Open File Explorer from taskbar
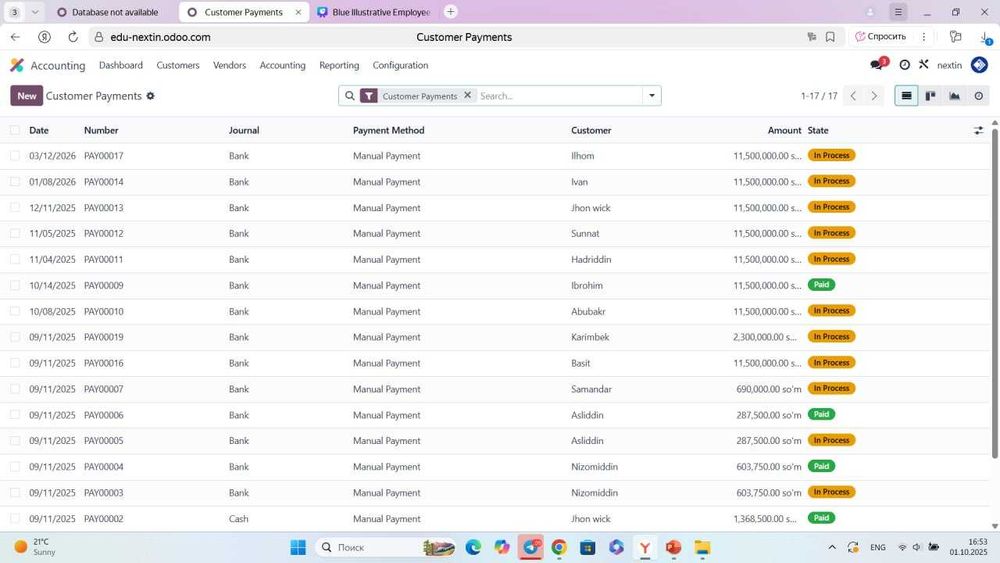Image resolution: width=1000 pixels, height=563 pixels. pos(702,547)
